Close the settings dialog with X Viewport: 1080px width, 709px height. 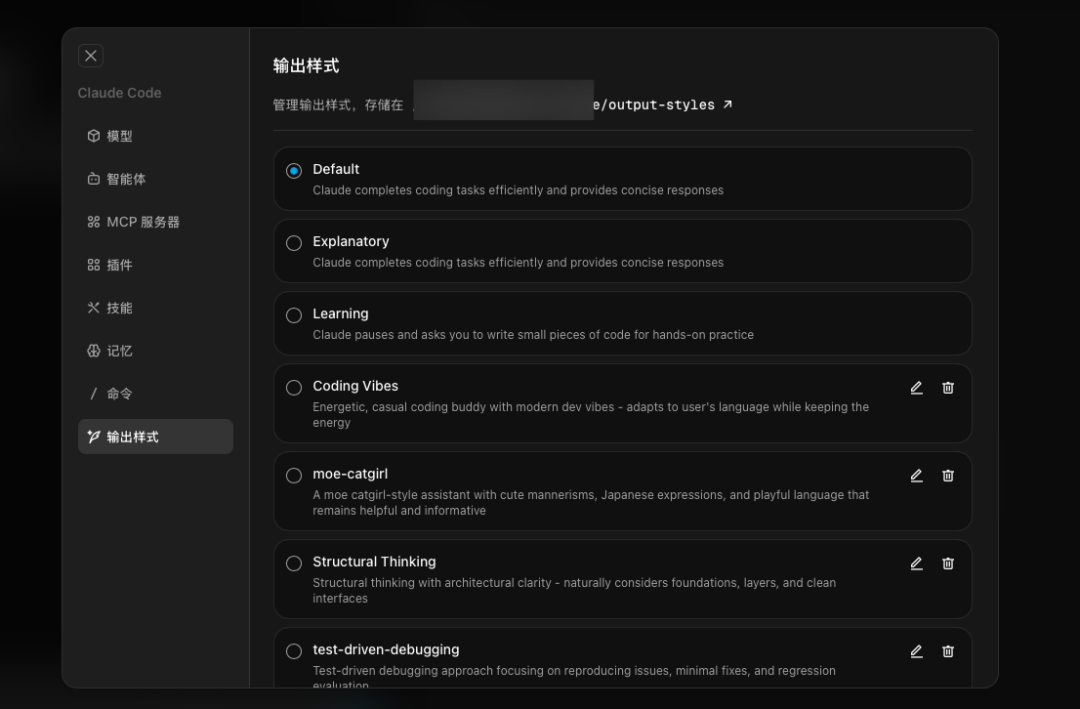(x=91, y=56)
